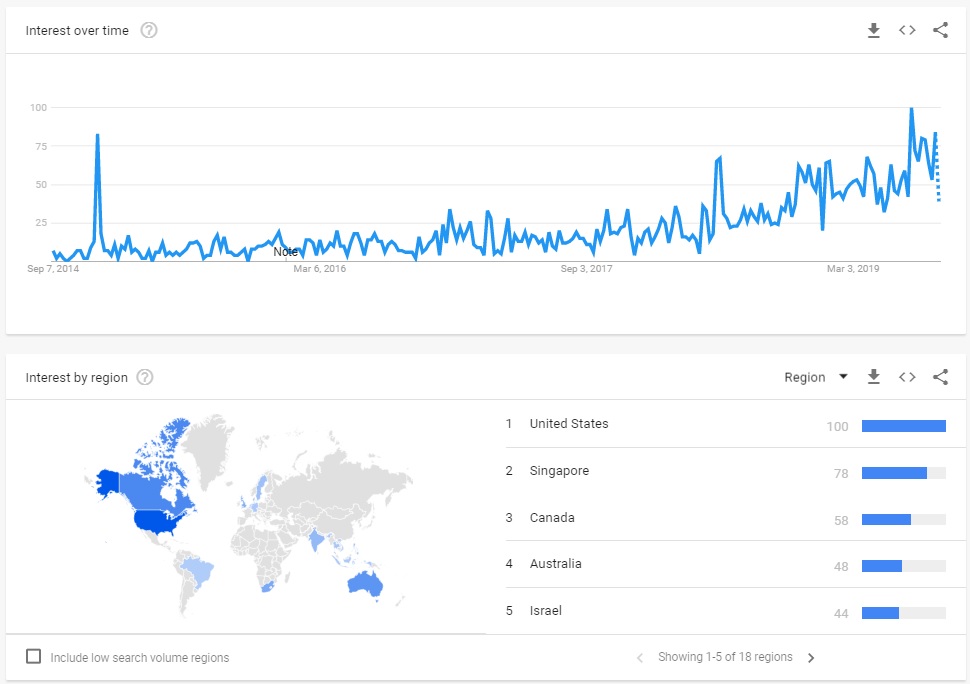Download the Interest by region data

[873, 377]
